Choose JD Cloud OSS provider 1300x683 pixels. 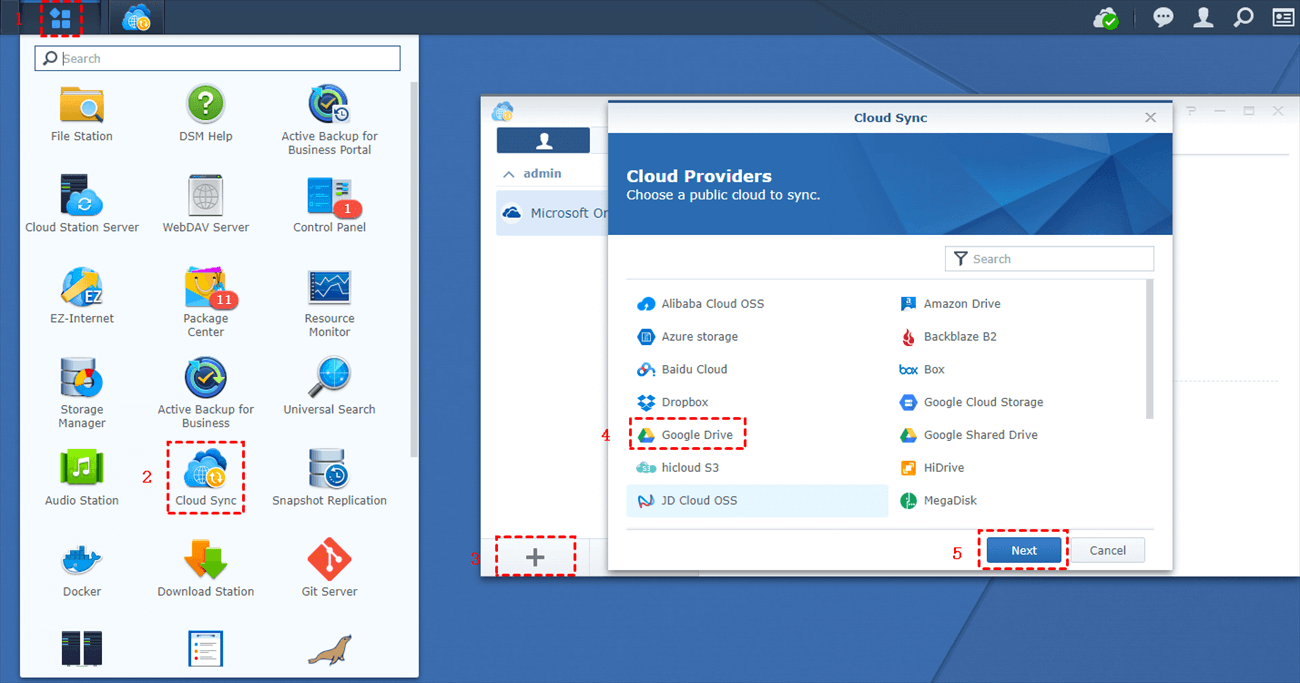click(757, 501)
